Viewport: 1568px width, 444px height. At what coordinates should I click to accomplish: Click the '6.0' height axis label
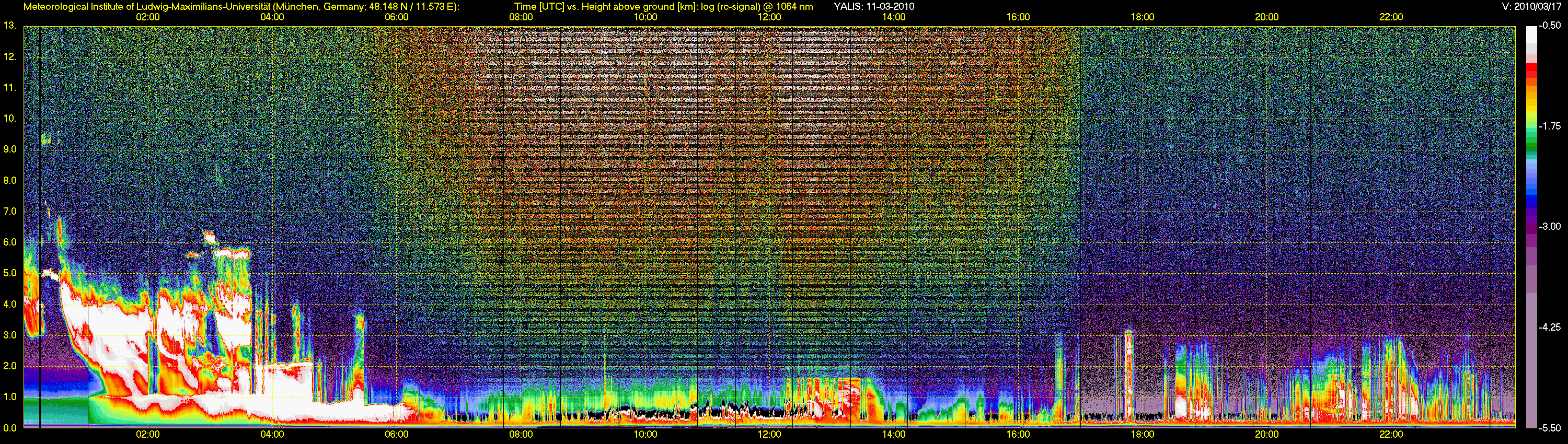tap(10, 242)
